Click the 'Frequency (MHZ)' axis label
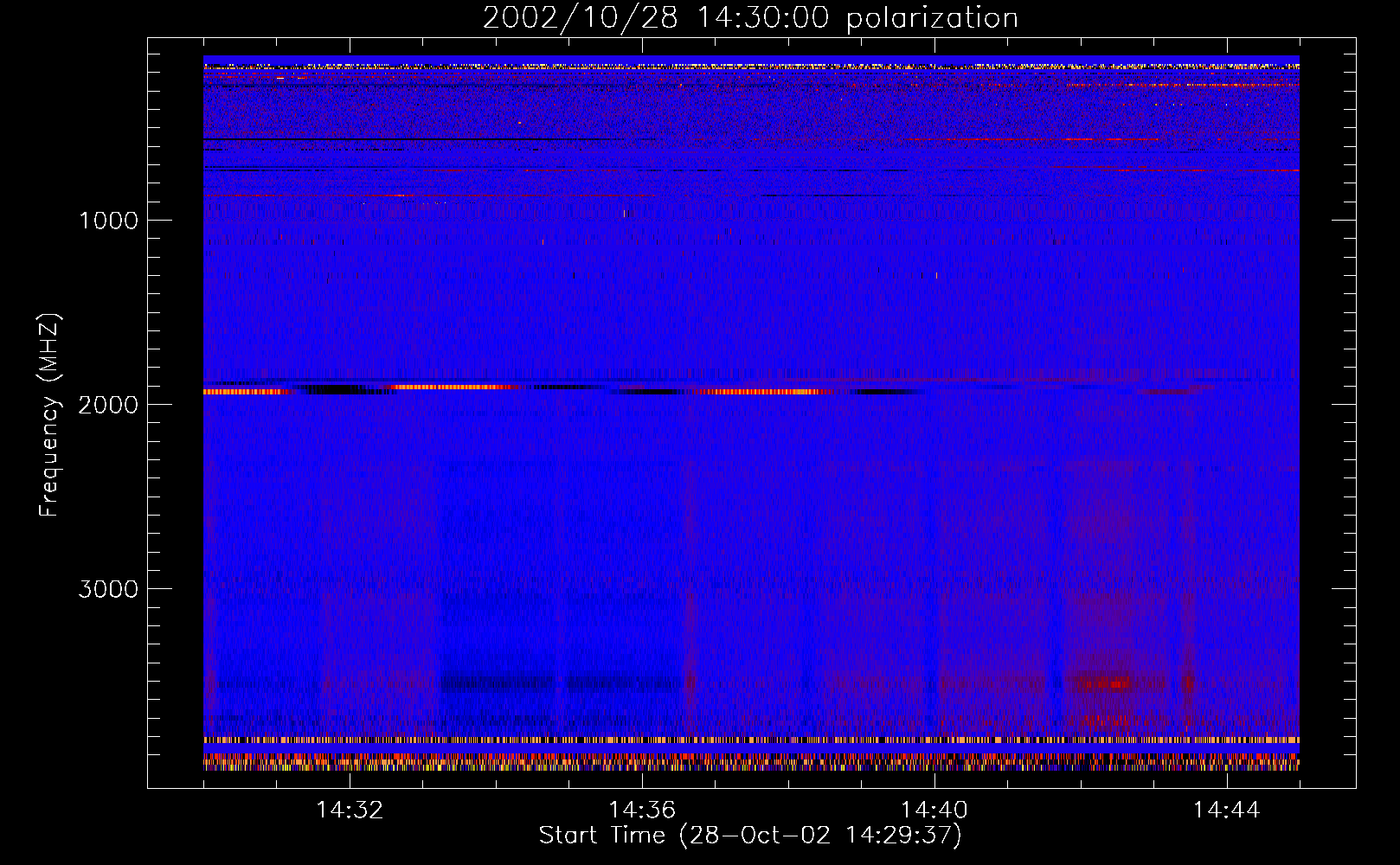1400x865 pixels. tap(49, 415)
